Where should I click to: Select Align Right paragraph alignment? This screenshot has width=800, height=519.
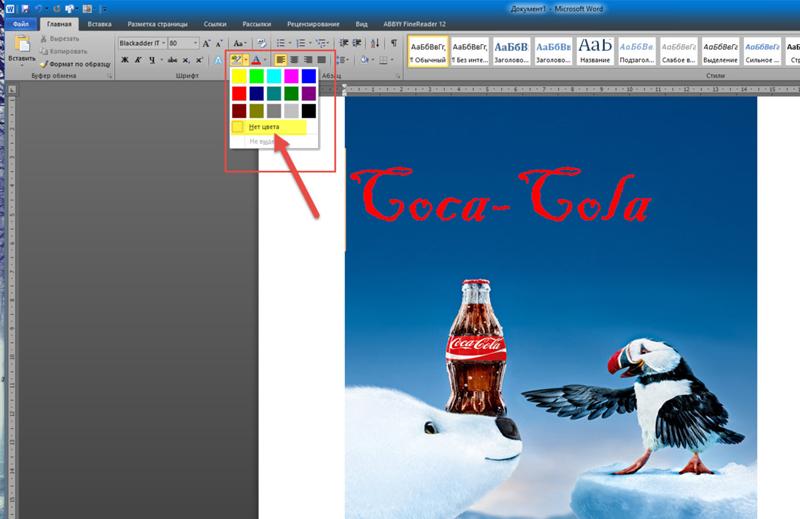coord(308,60)
